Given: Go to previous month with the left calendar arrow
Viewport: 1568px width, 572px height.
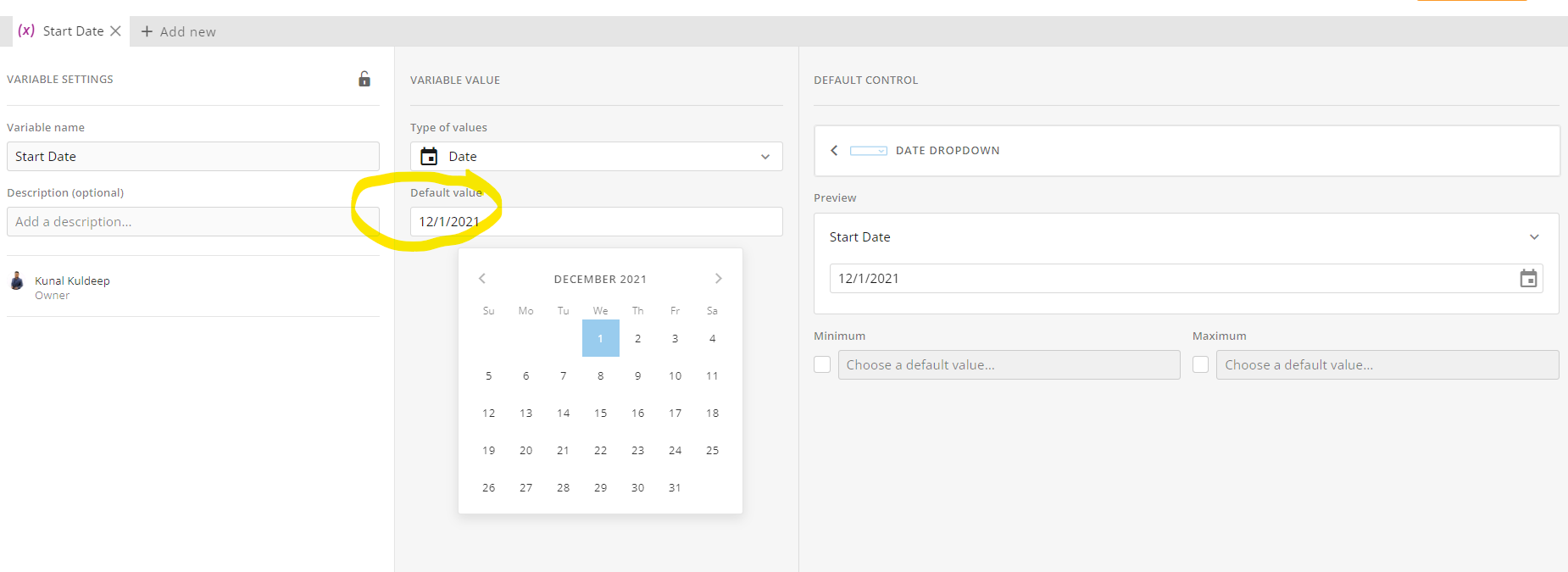Looking at the screenshot, I should pos(482,278).
